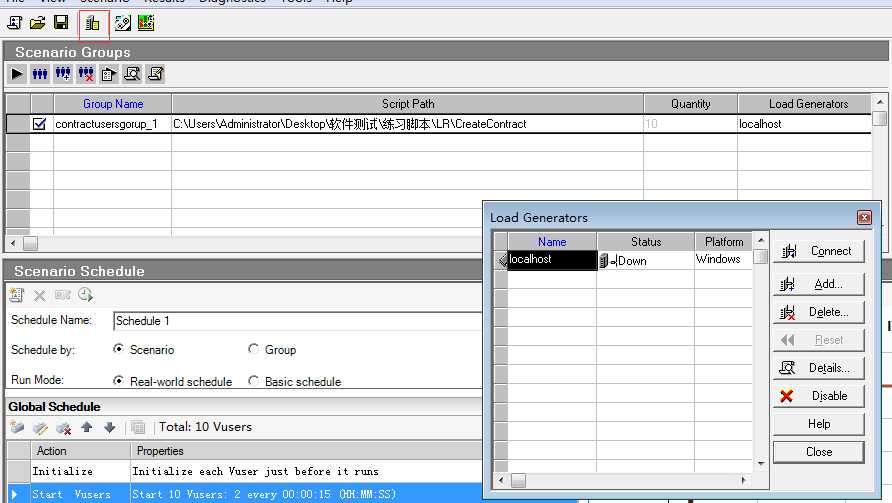Click the localhost cell in Scenario Groups table
This screenshot has height=503, width=892.
point(804,124)
